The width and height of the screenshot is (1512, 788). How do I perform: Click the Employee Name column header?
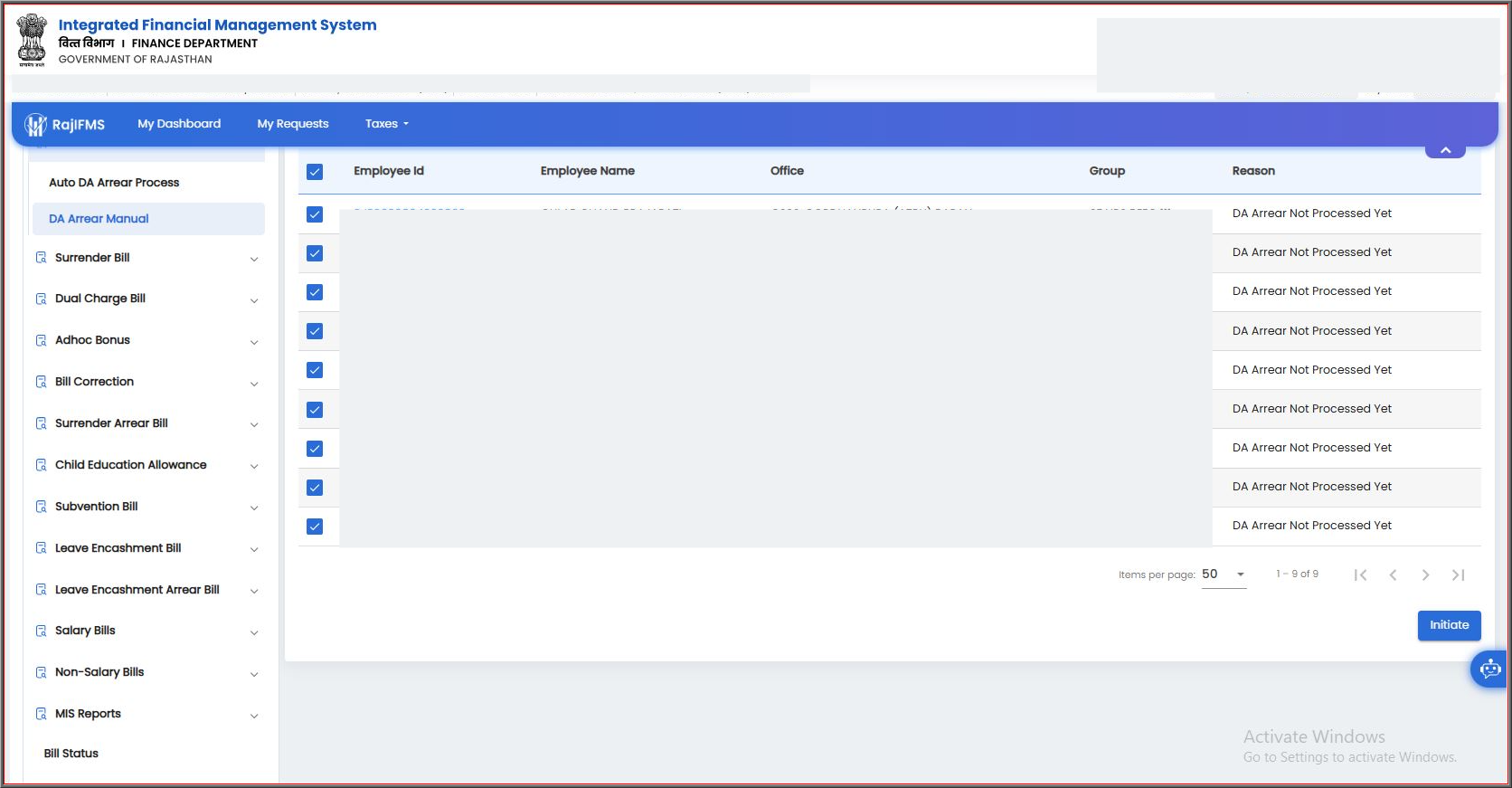coord(588,171)
